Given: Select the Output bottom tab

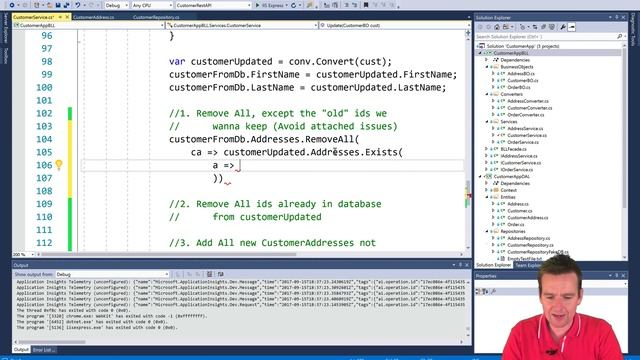Looking at the screenshot, I should click(21, 350).
